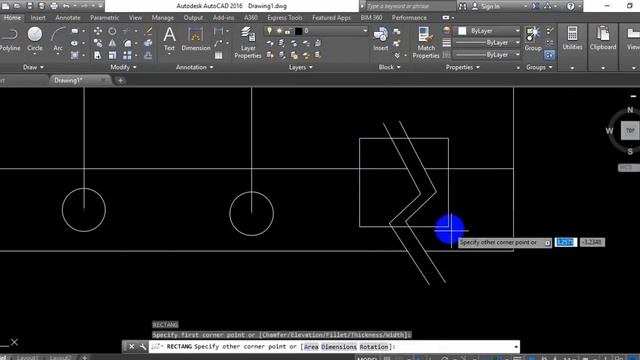Switch to the Parametric ribbon tab
The image size is (640, 360).
click(104, 18)
